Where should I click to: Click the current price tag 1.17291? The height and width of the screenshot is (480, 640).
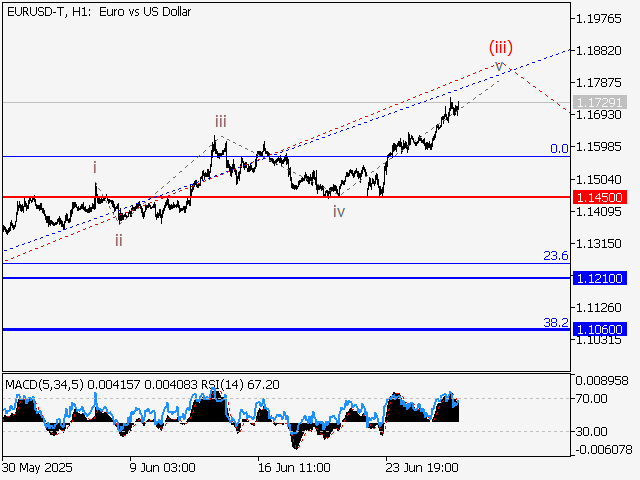click(600, 102)
